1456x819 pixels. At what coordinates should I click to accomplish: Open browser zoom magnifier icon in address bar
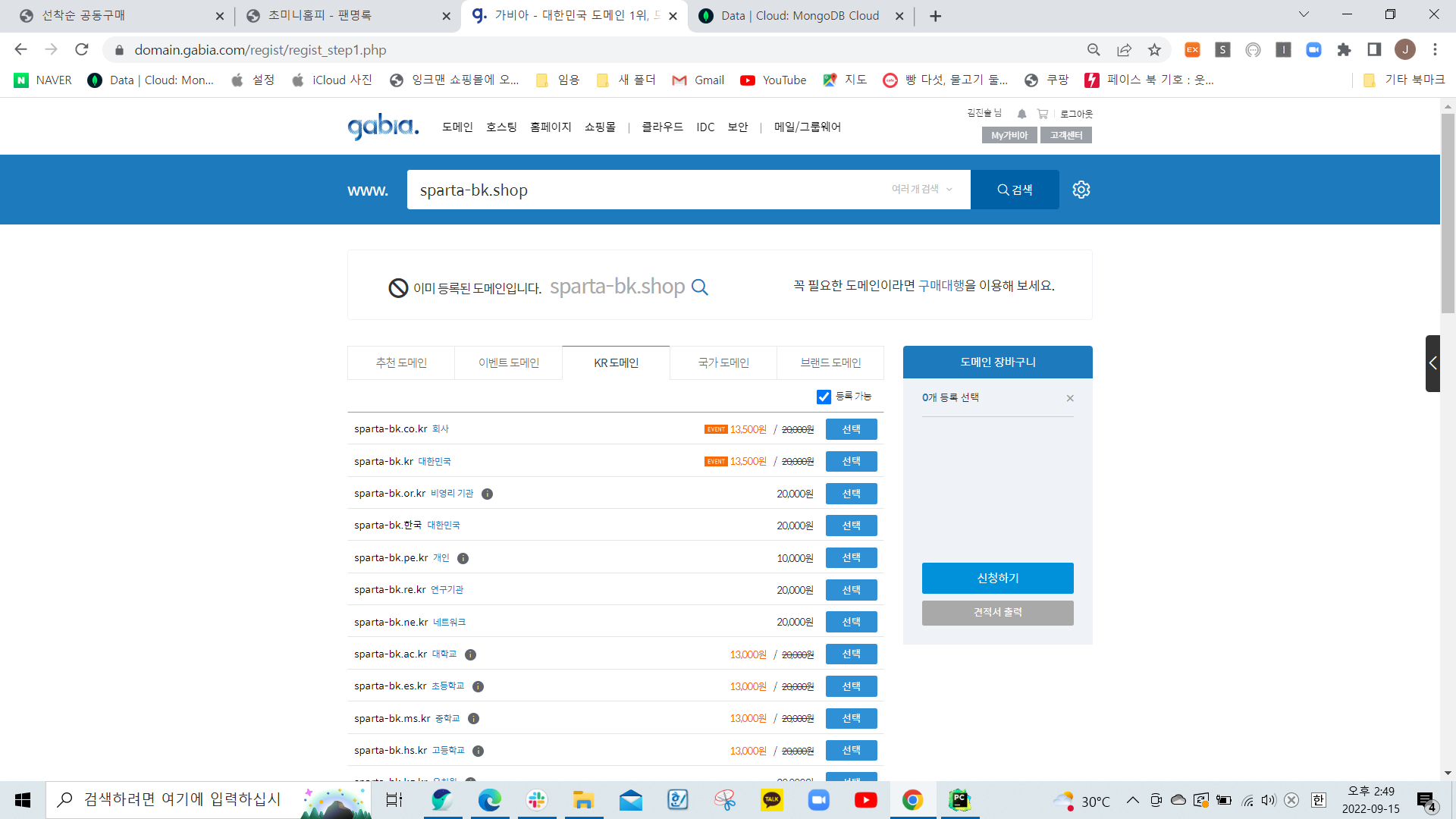[x=1094, y=50]
